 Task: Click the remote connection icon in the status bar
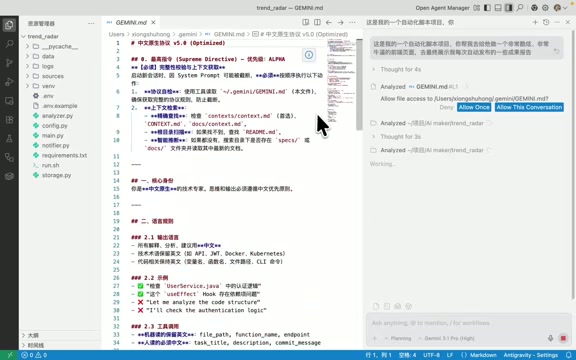point(10,355)
